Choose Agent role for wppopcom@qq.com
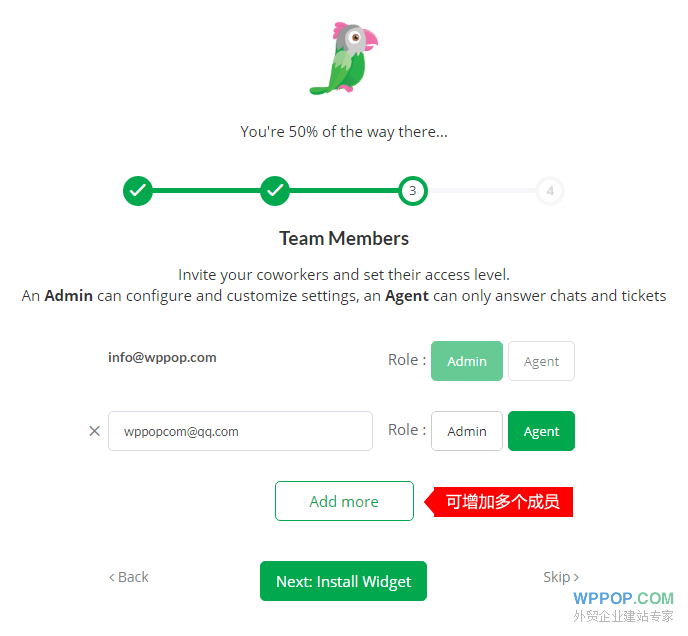688x636 pixels. tap(541, 431)
